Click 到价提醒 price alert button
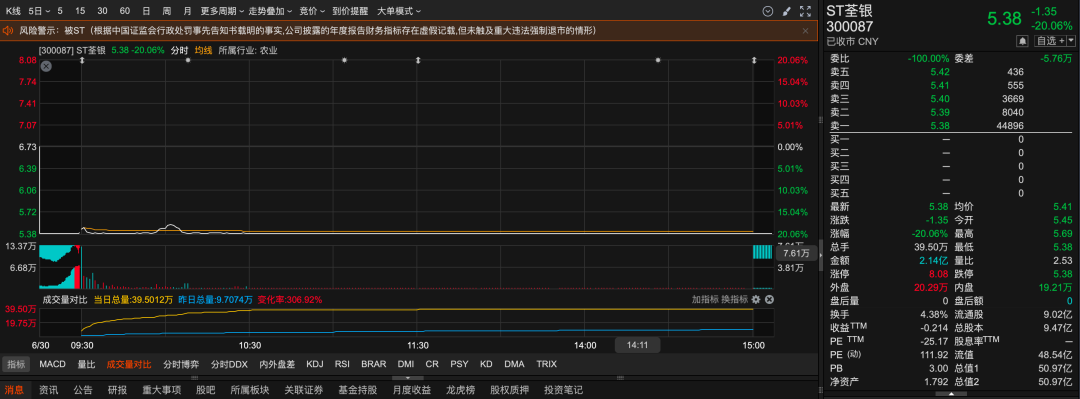This screenshot has height=399, width=1080. 350,11
